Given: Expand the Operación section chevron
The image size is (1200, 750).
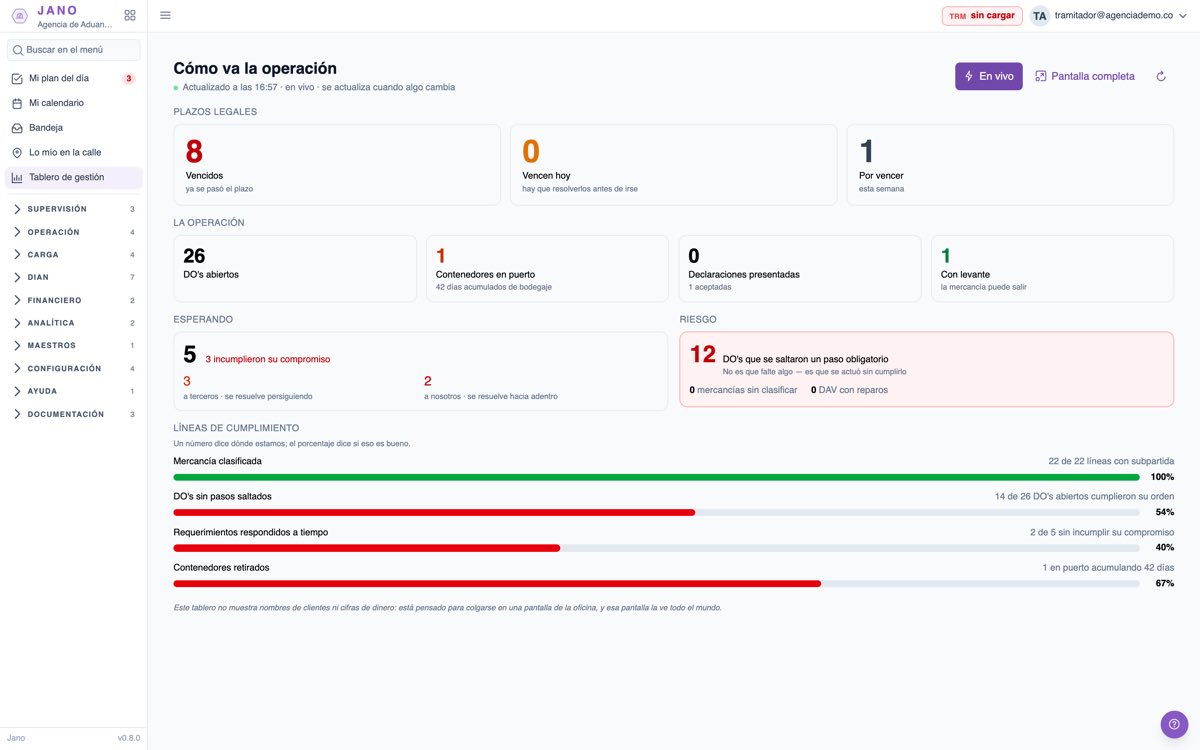Looking at the screenshot, I should pos(17,232).
